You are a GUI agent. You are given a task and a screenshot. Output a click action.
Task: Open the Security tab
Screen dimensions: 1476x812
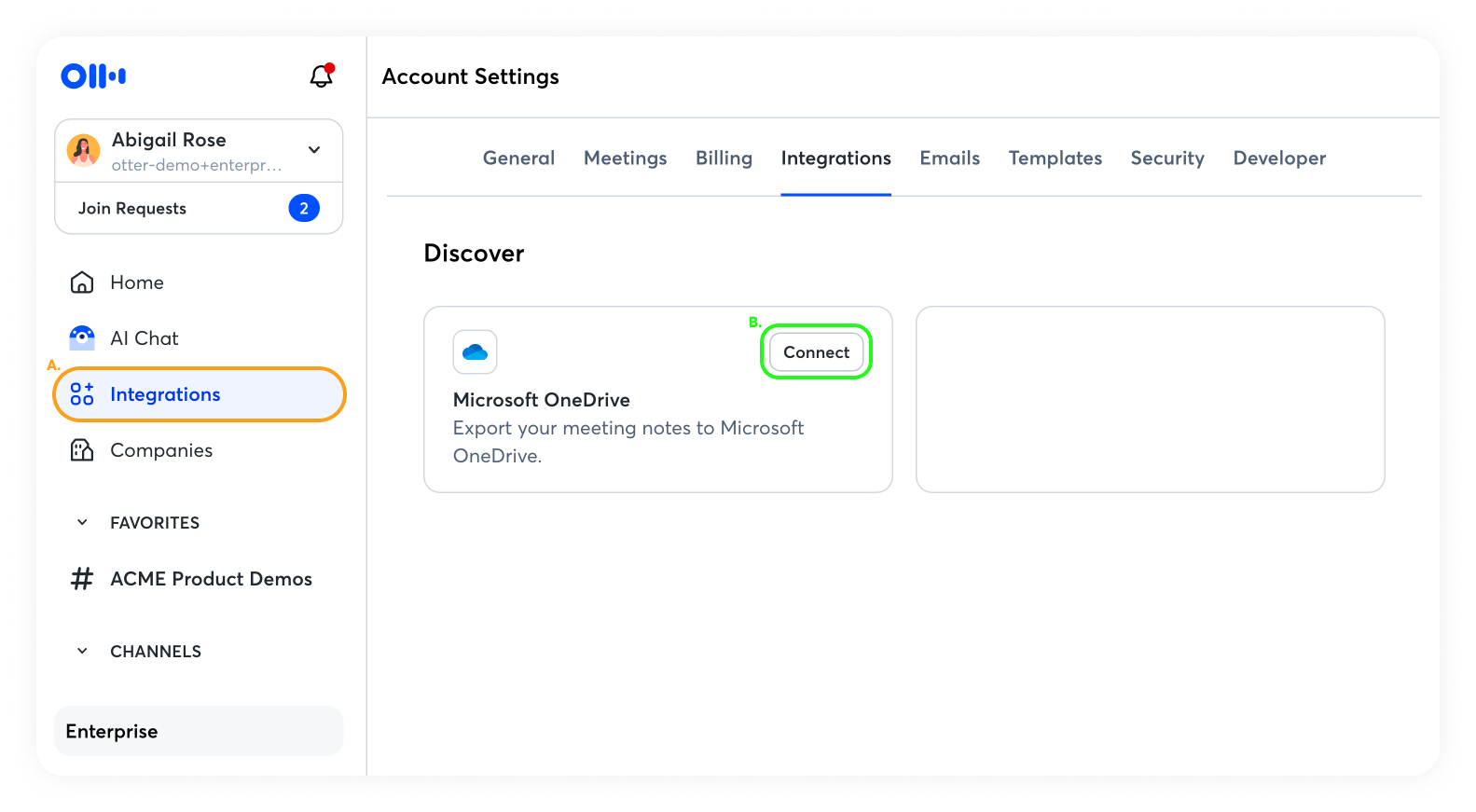[1167, 158]
